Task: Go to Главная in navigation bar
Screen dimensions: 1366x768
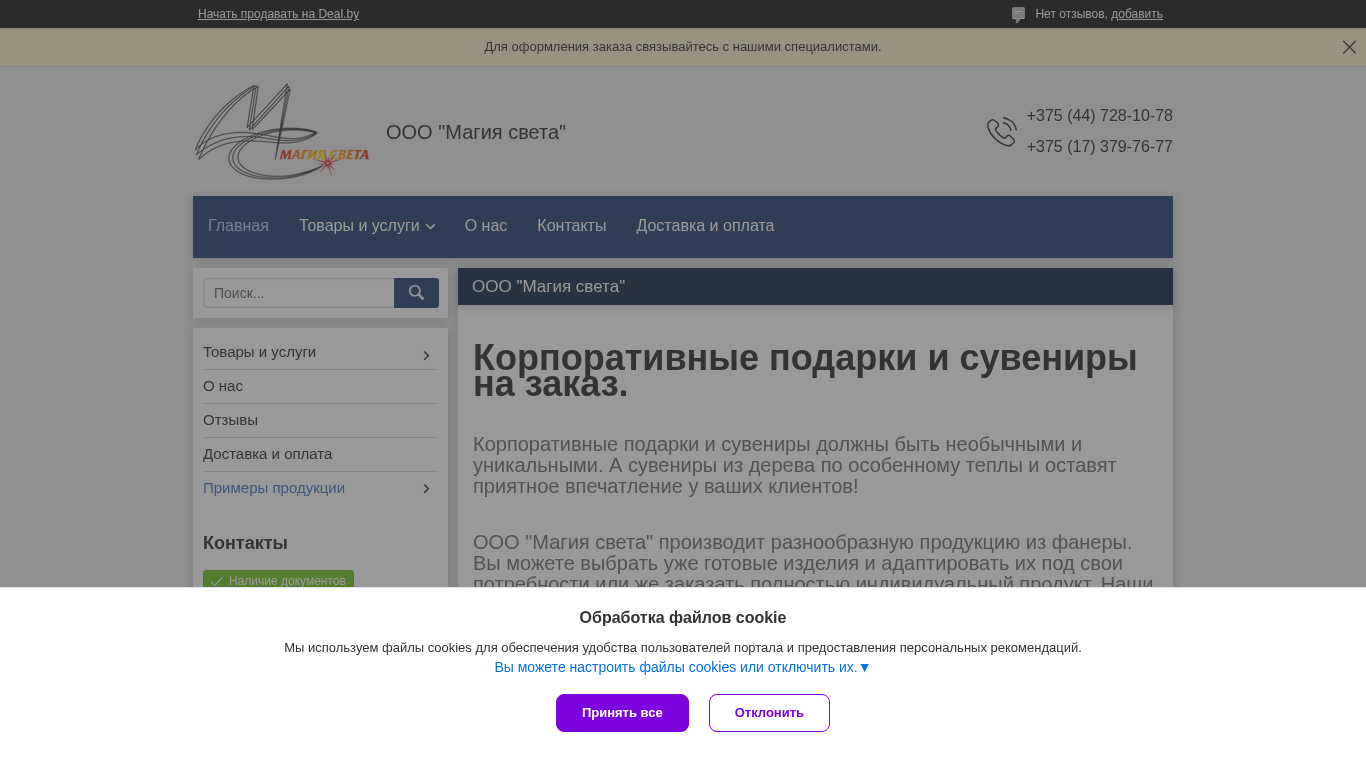Action: [238, 226]
